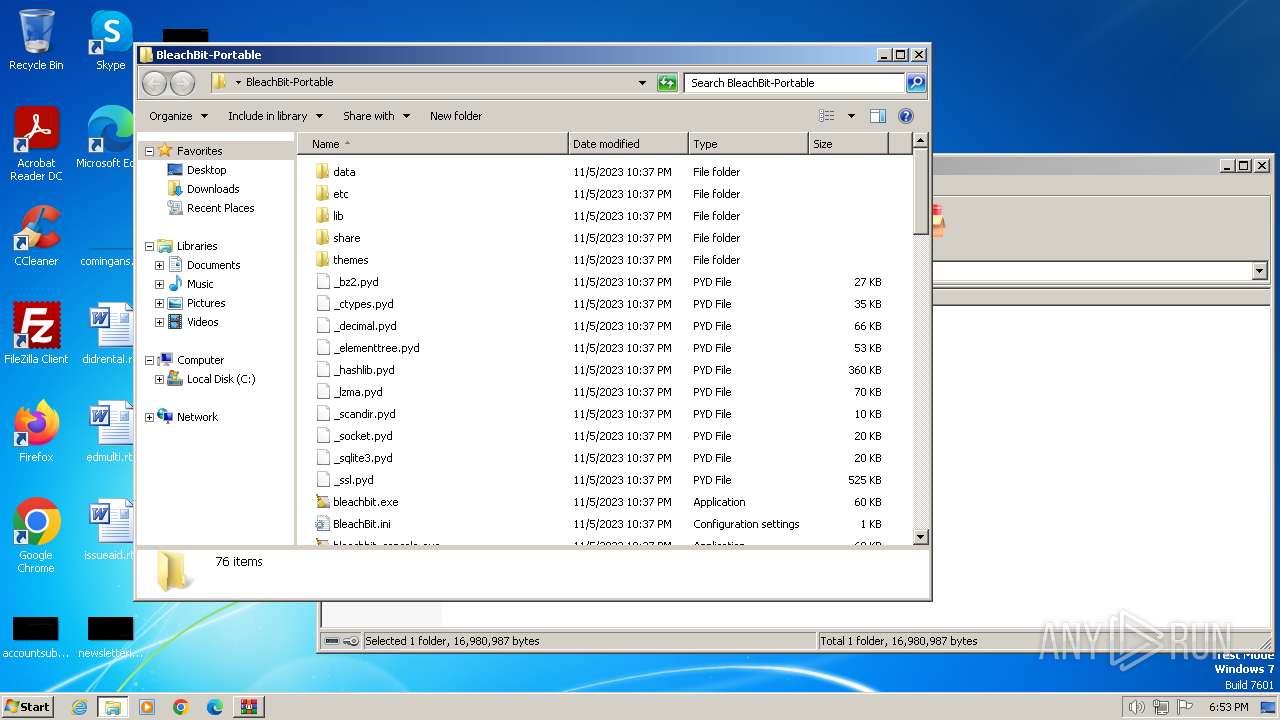Click the file list scroll down arrow
The height and width of the screenshot is (720, 1280).
coord(921,537)
